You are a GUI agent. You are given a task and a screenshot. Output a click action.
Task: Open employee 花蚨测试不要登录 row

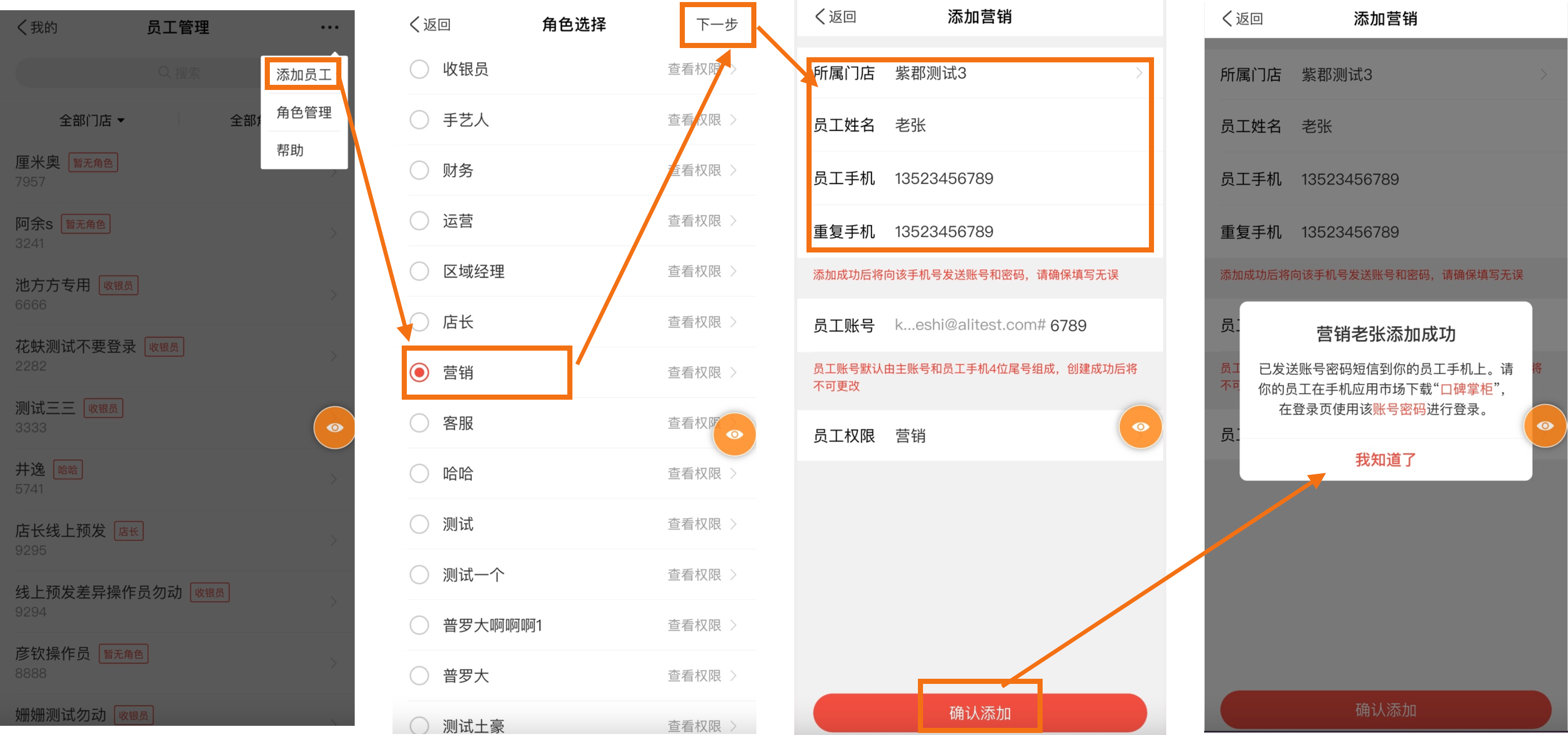[x=176, y=356]
